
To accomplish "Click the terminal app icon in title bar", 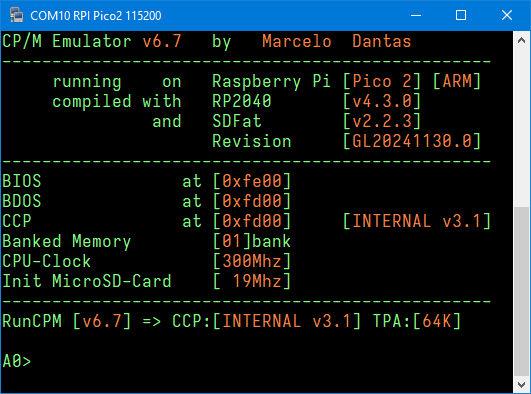I will coord(16,15).
